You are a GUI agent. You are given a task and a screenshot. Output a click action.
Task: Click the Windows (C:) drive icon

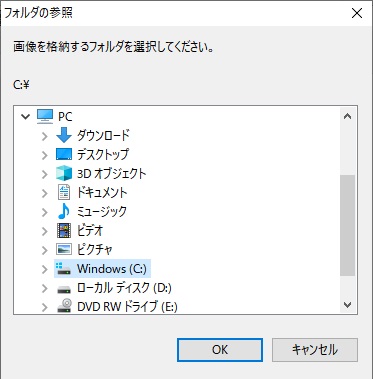[64, 268]
